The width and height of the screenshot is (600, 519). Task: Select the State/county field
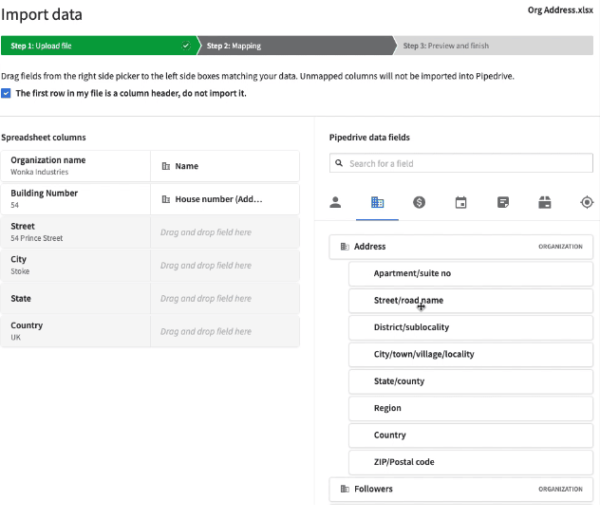(471, 381)
